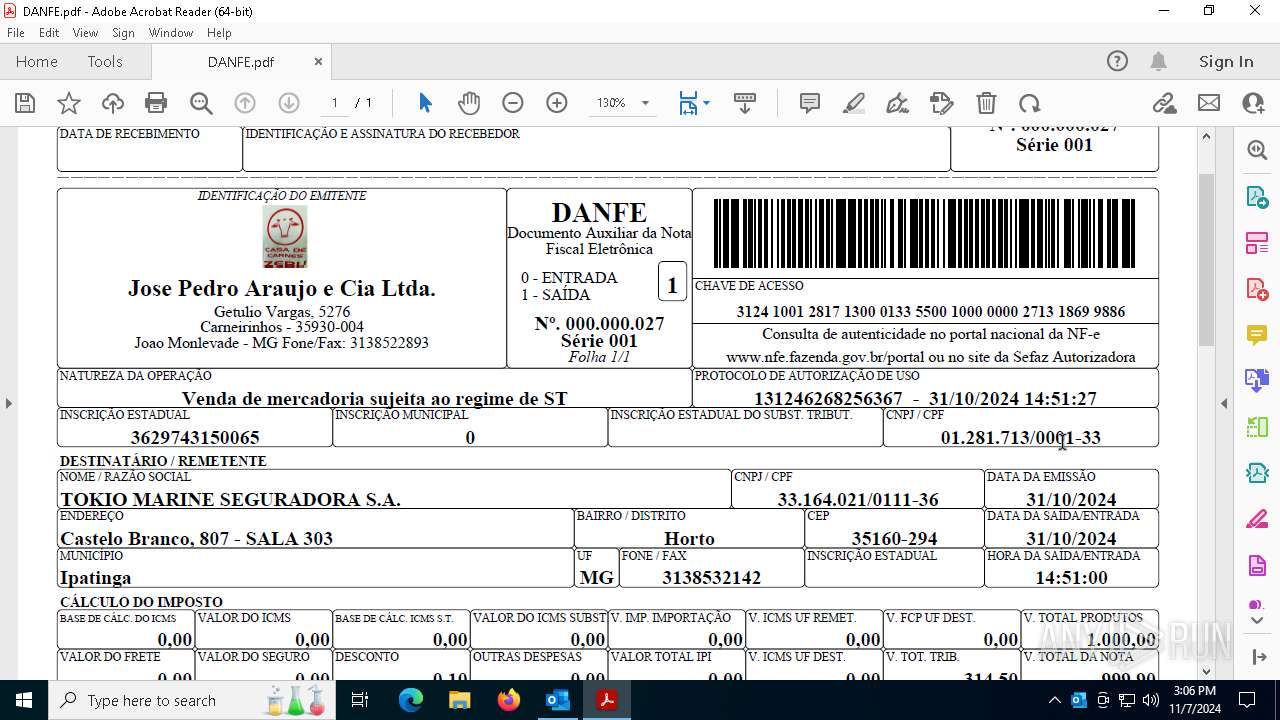Screen dimensions: 1280x720
Task: Open Create PDF in the right tools pane
Action: pos(1257,289)
